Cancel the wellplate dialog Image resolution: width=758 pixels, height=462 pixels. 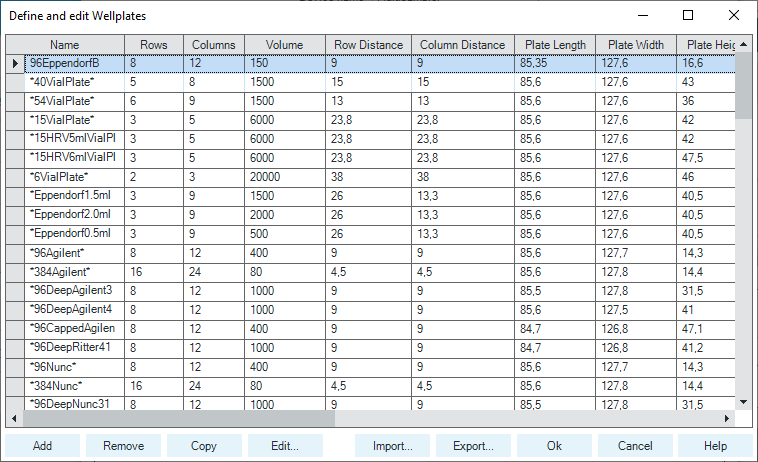pos(635,446)
